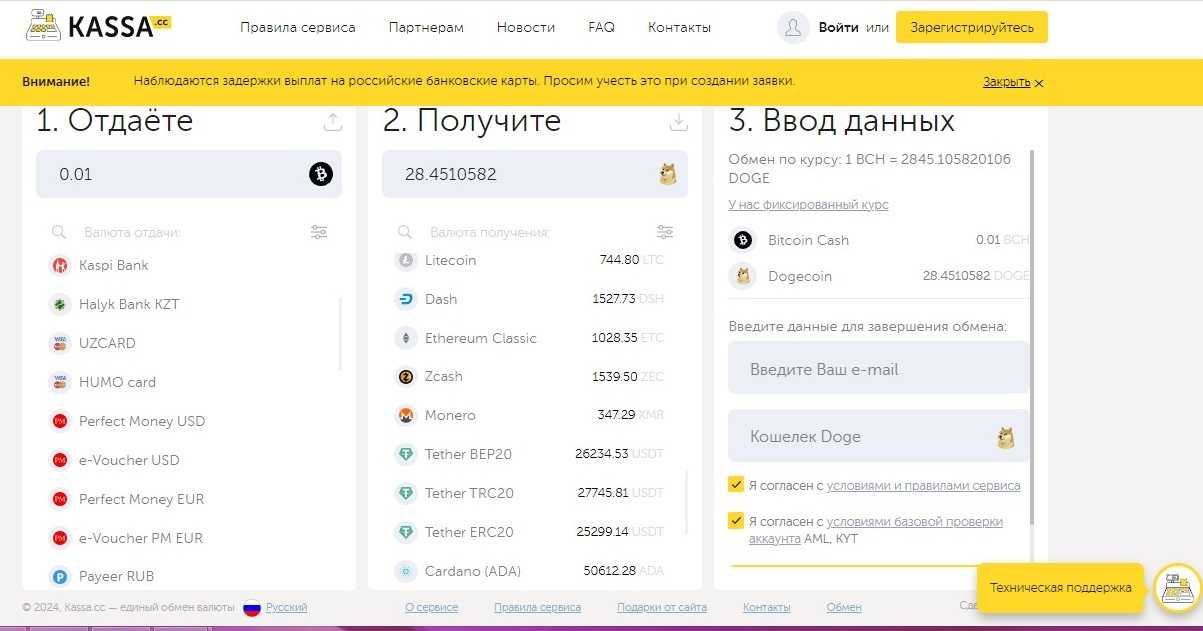Click the Kassa.cc logo in header

pyautogui.click(x=98, y=27)
